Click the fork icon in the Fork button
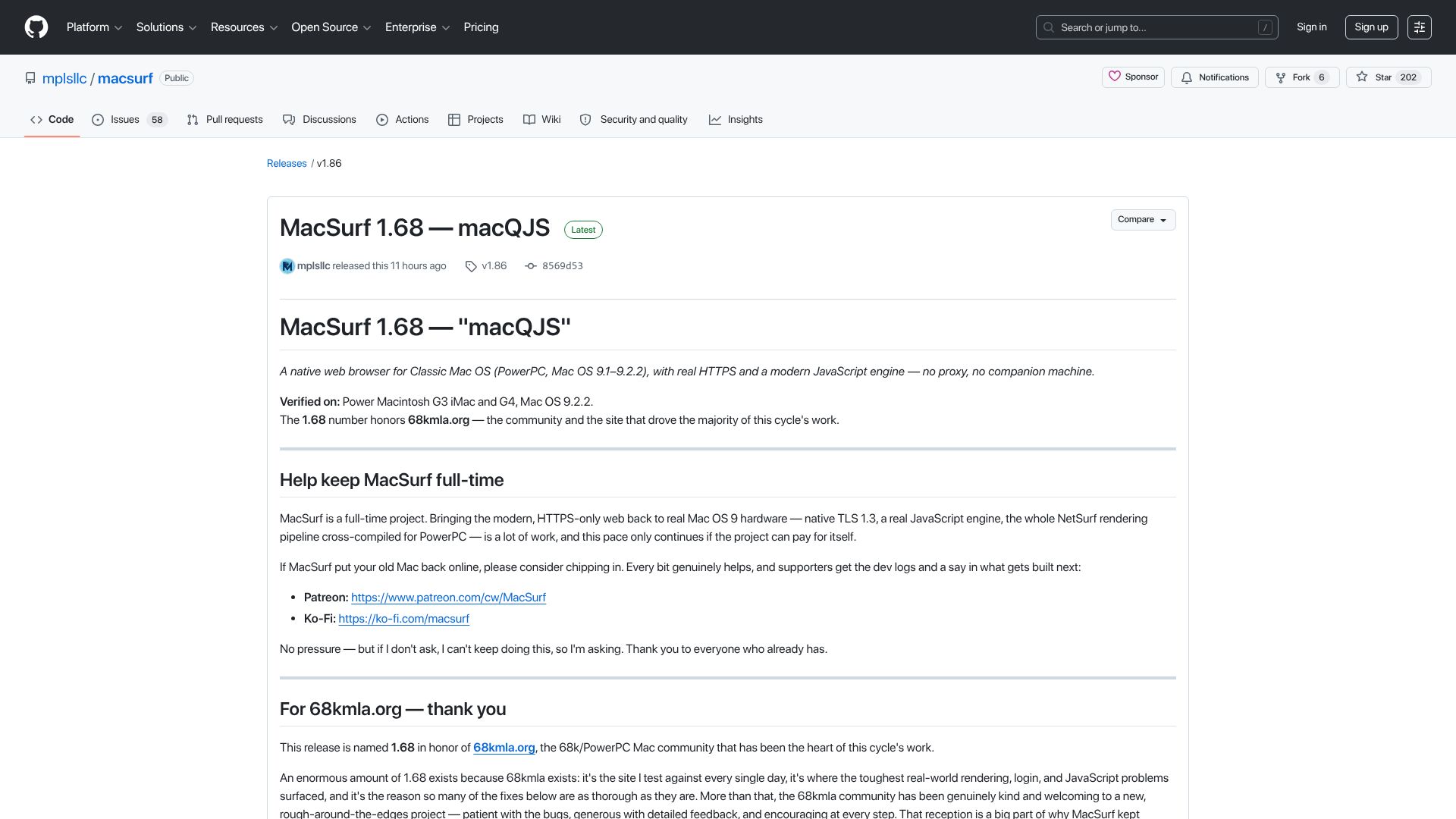 (1281, 77)
